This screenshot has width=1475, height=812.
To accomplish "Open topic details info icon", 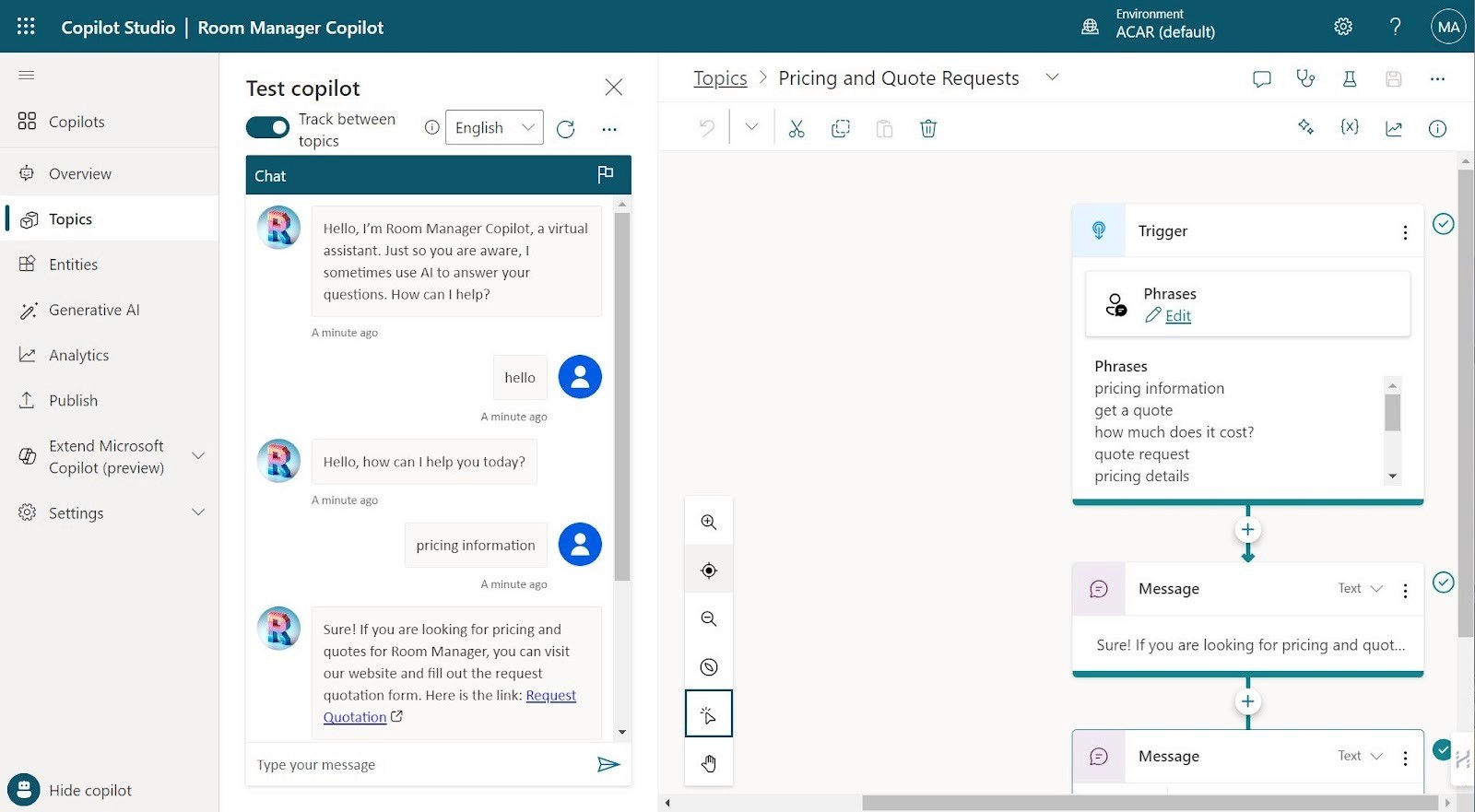I will pos(1437,129).
